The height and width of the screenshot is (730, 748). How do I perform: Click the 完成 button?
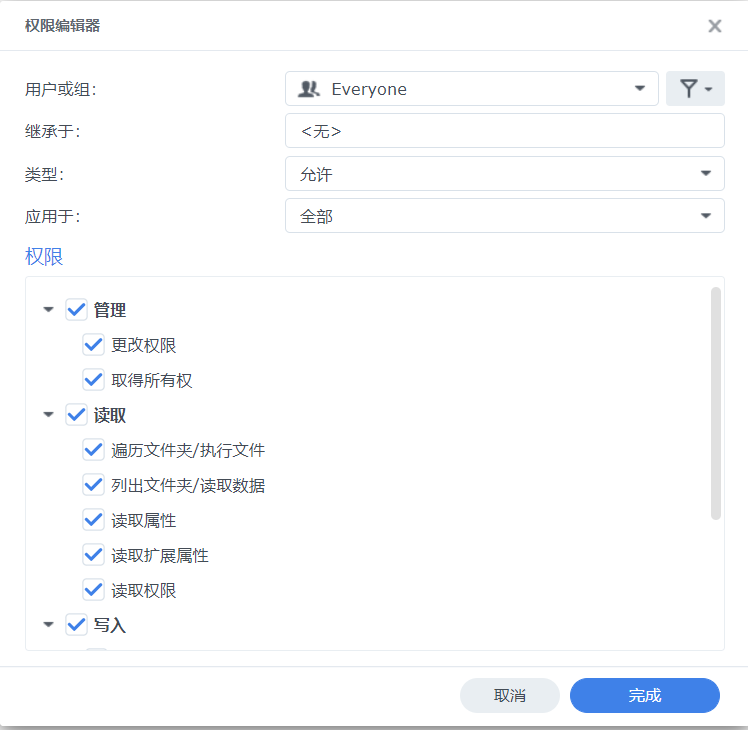coord(644,695)
